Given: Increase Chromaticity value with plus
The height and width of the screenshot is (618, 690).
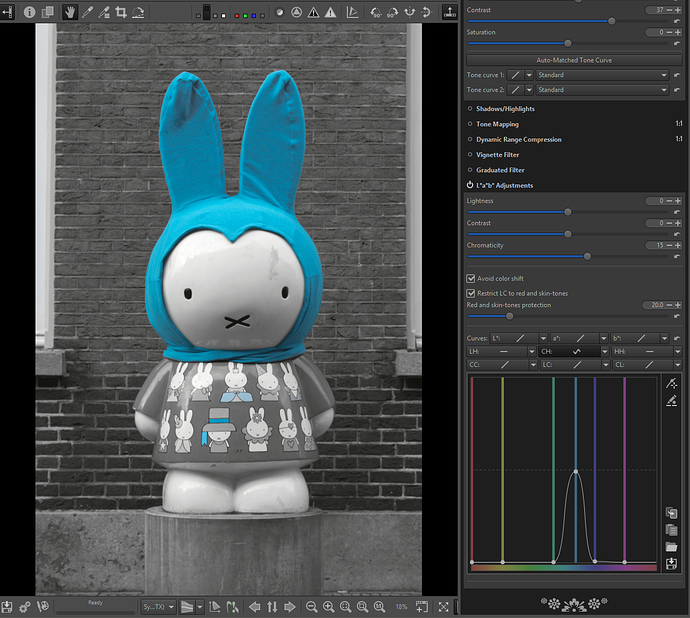Looking at the screenshot, I should point(678,245).
